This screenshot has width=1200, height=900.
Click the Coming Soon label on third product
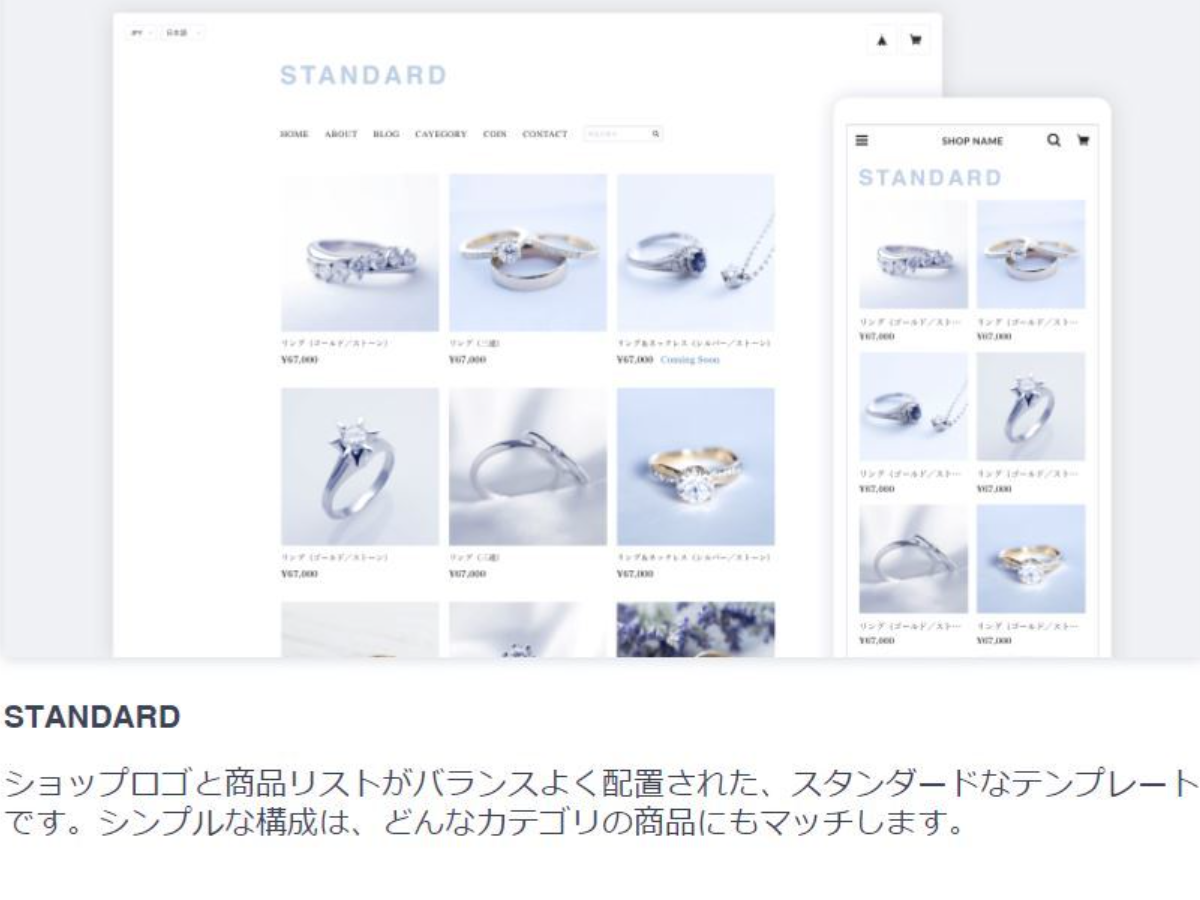click(x=689, y=360)
